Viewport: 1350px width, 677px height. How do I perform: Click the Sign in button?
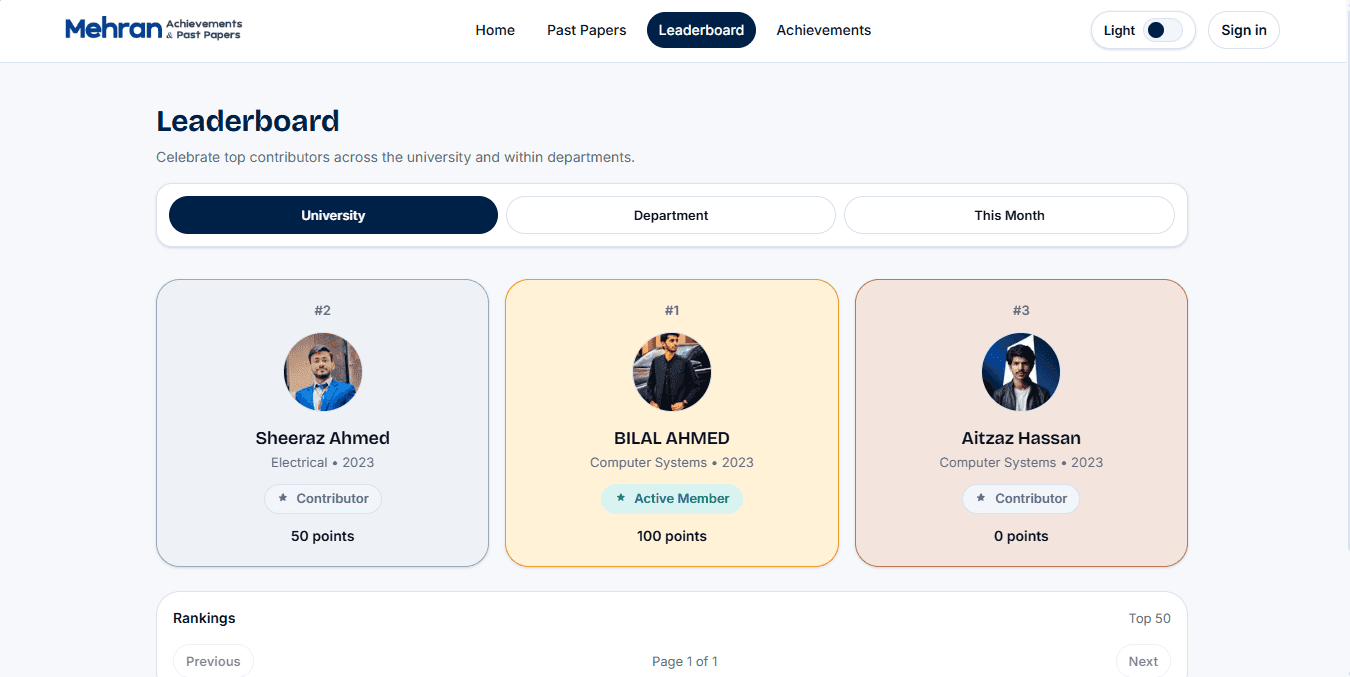click(x=1244, y=30)
